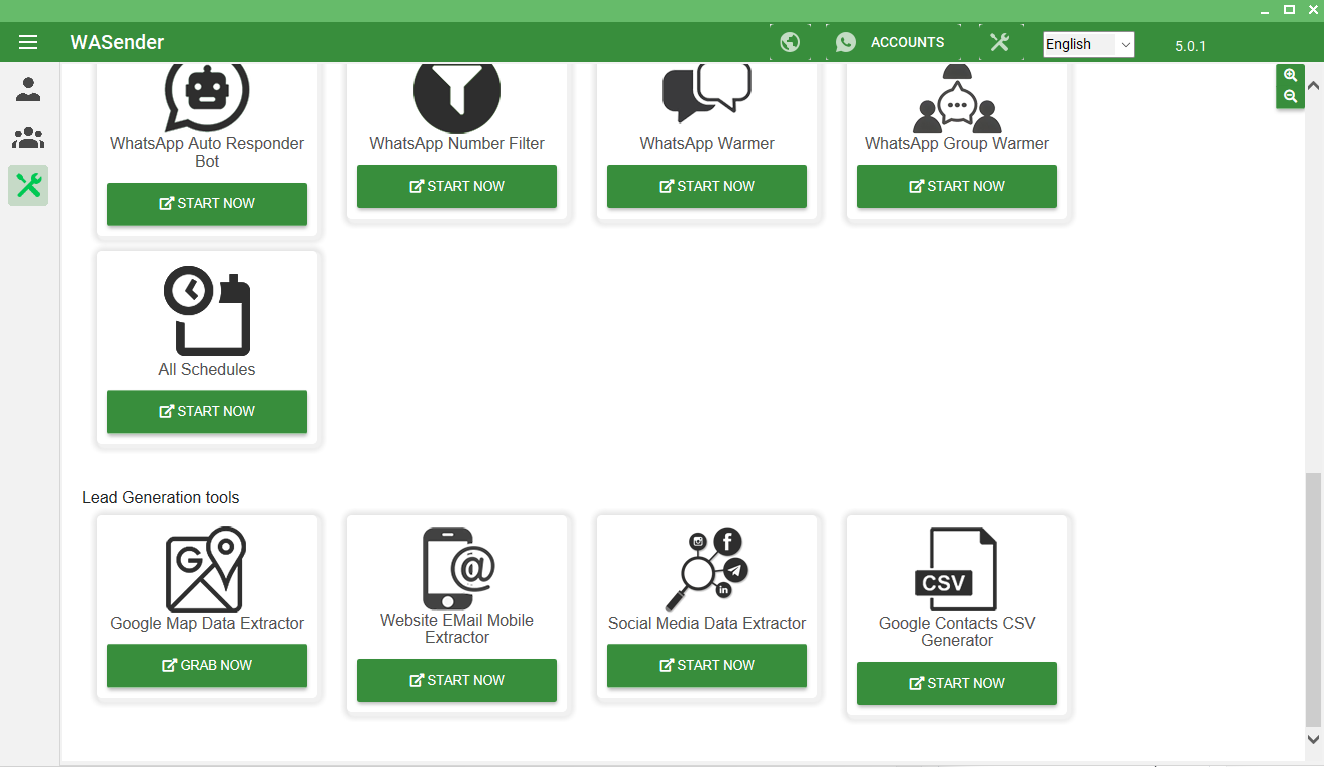Click the scrollbar down arrow
The height and width of the screenshot is (767, 1324).
point(1314,739)
